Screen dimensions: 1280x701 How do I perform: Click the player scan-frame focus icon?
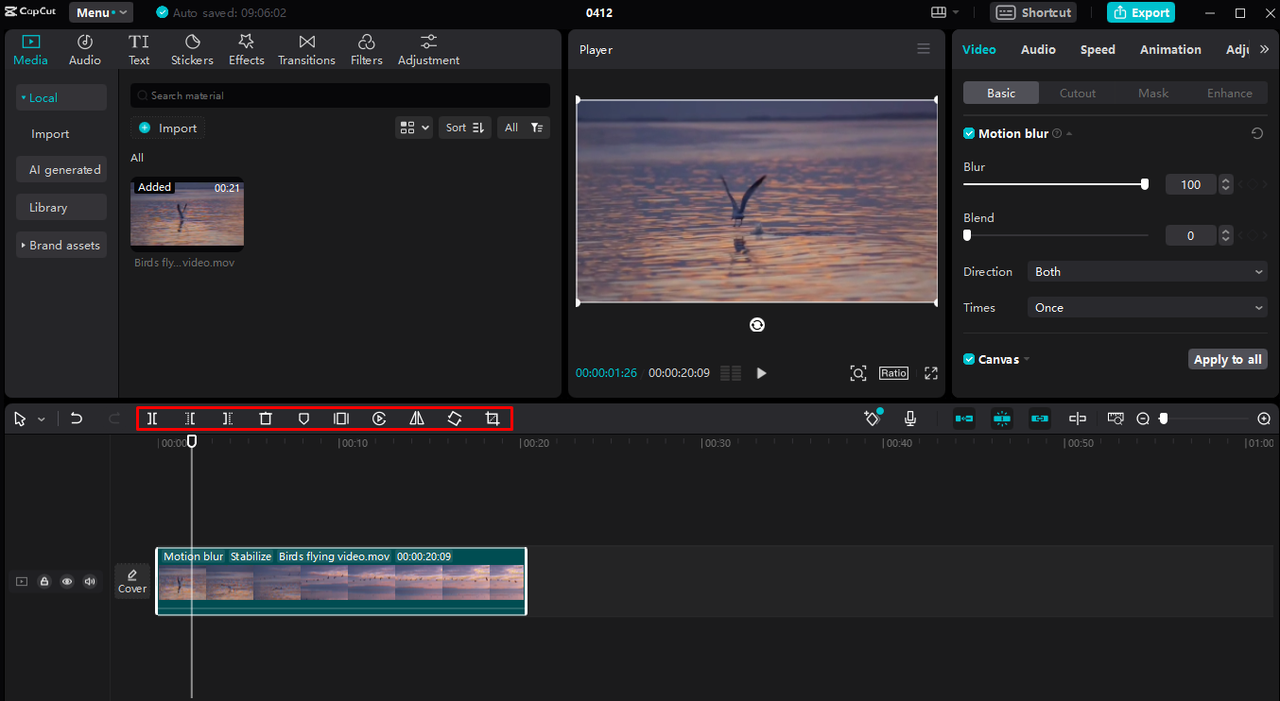pos(858,373)
